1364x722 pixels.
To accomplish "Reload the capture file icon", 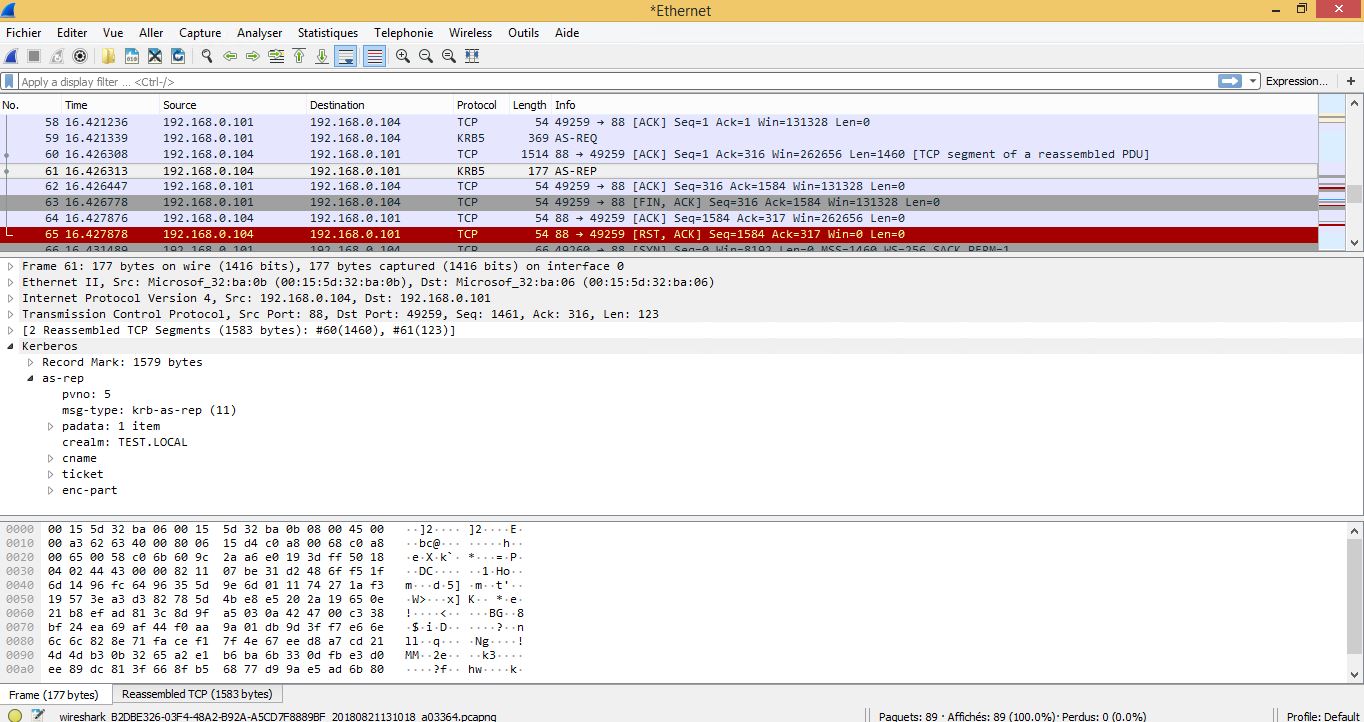I will coord(178,57).
